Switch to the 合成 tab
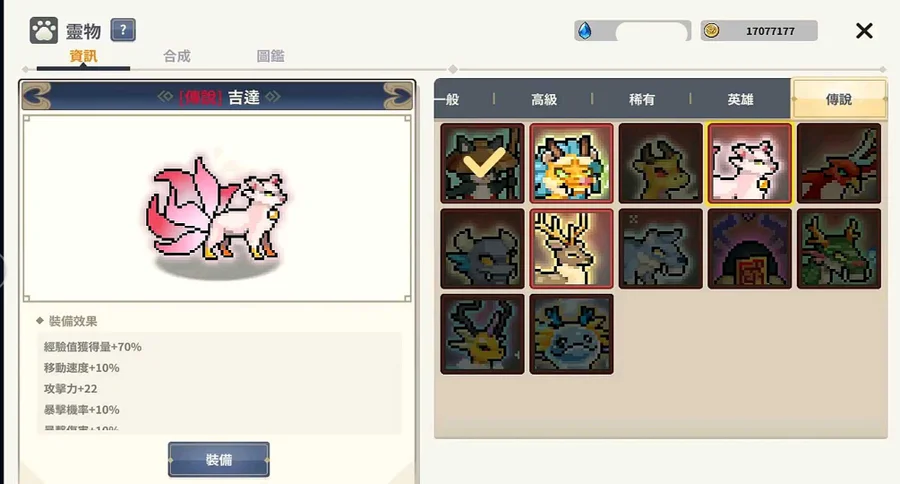The image size is (900, 484). pos(176,56)
